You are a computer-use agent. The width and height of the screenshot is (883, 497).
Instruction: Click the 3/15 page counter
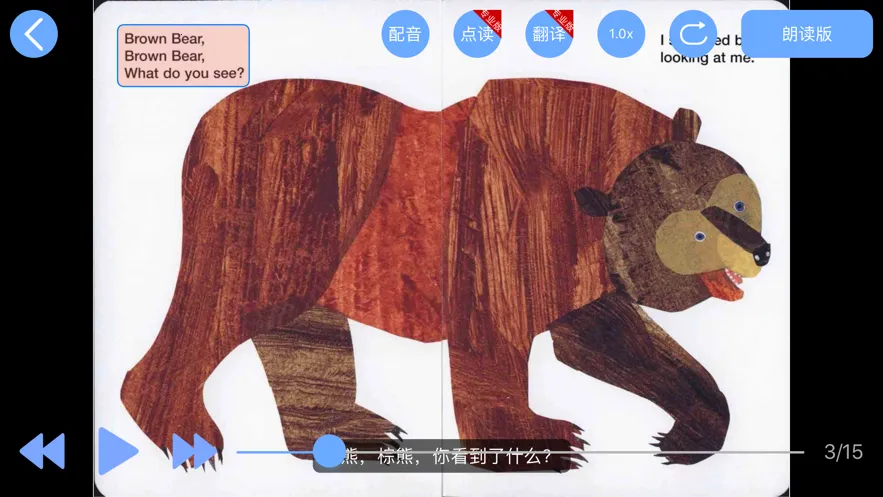point(843,452)
